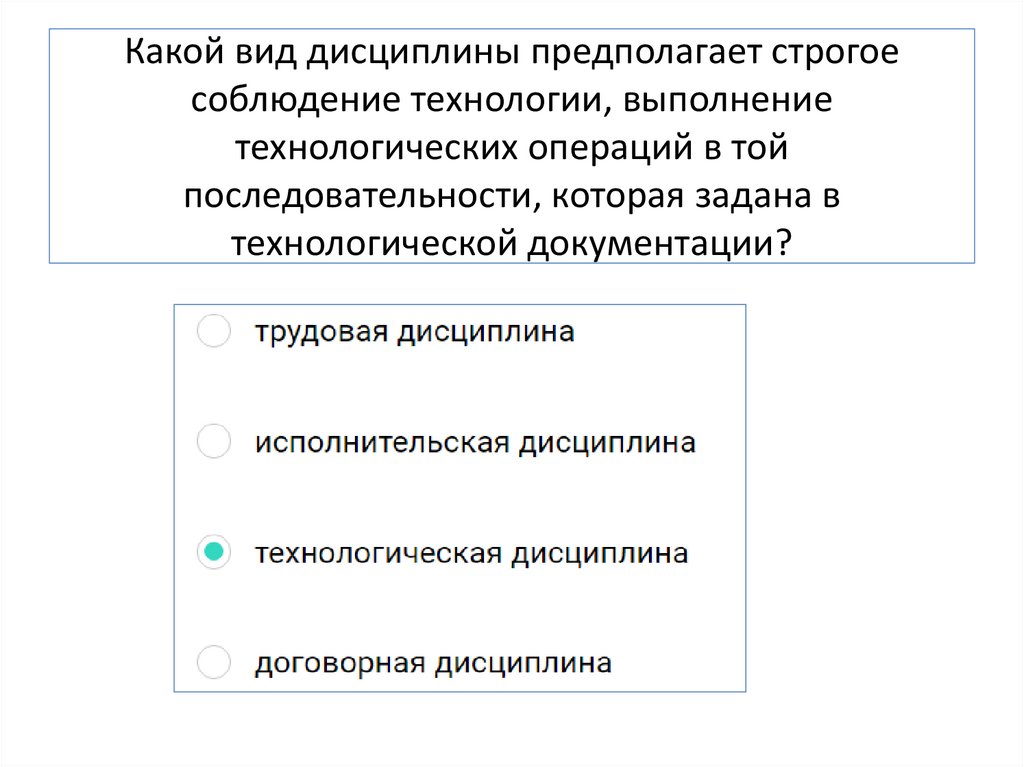Click the label text 'договорная дисциплина'
This screenshot has height=767, width=1024.
433,663
